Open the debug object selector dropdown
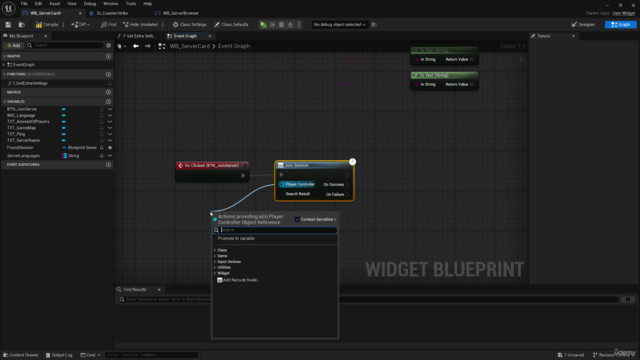Viewport: 640px width, 360px height. coord(339,24)
